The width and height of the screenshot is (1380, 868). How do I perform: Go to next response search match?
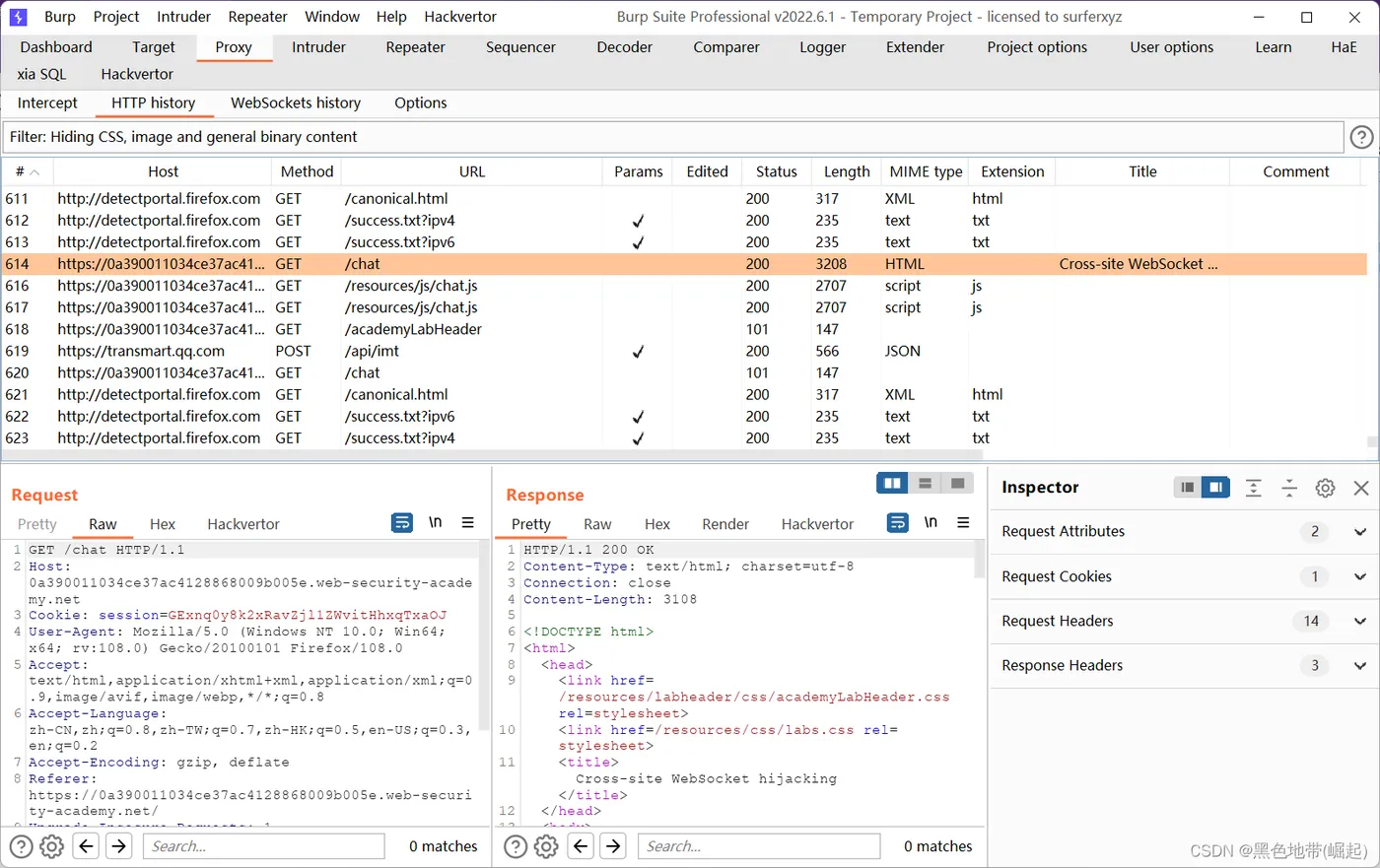tap(613, 846)
